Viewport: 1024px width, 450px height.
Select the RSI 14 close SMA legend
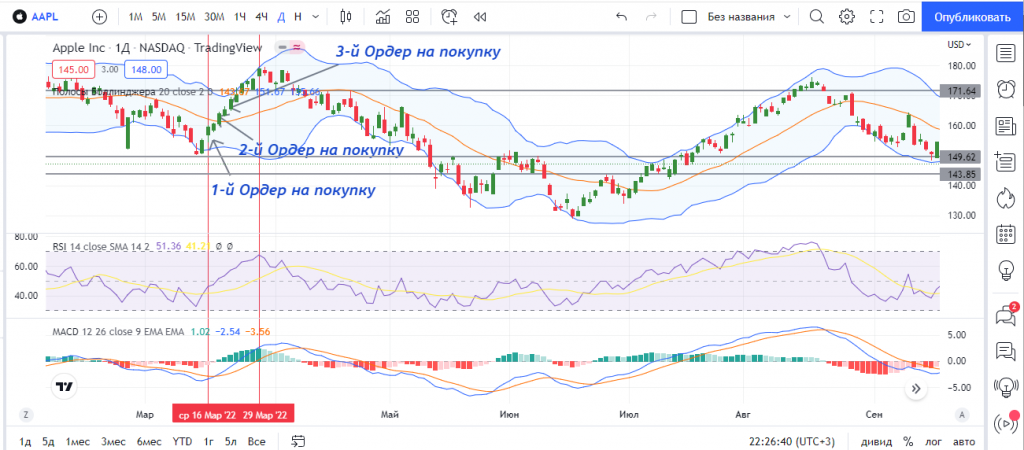pos(101,246)
